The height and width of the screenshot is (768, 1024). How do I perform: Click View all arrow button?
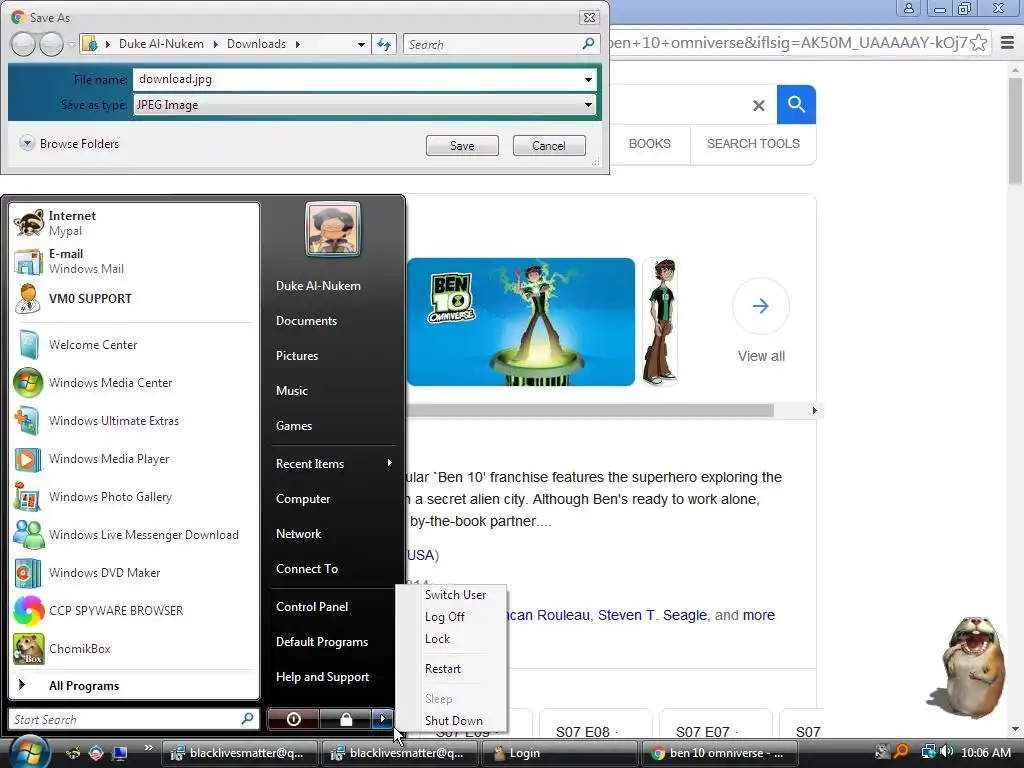[760, 306]
